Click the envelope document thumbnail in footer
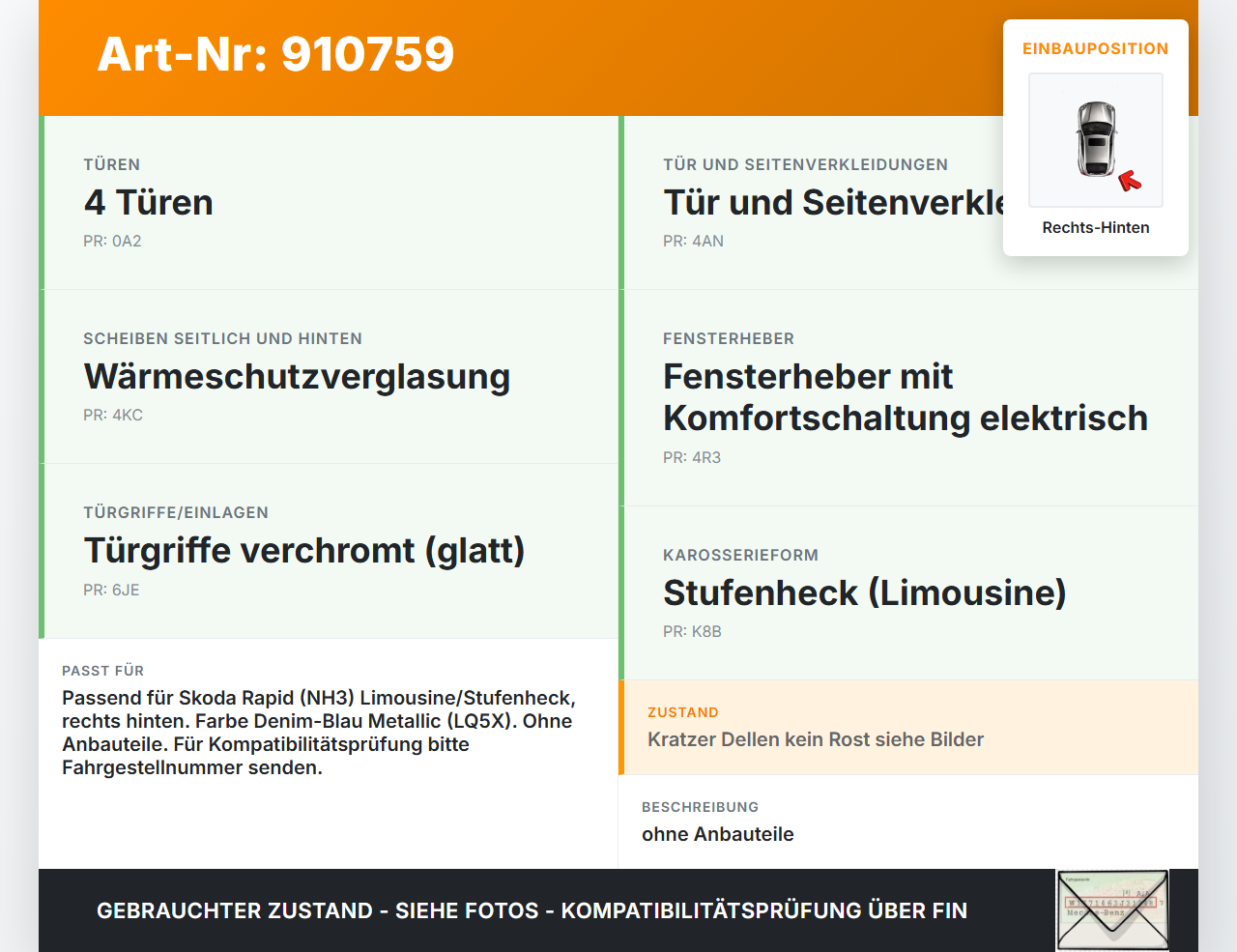This screenshot has height=952, width=1237. tap(1112, 910)
